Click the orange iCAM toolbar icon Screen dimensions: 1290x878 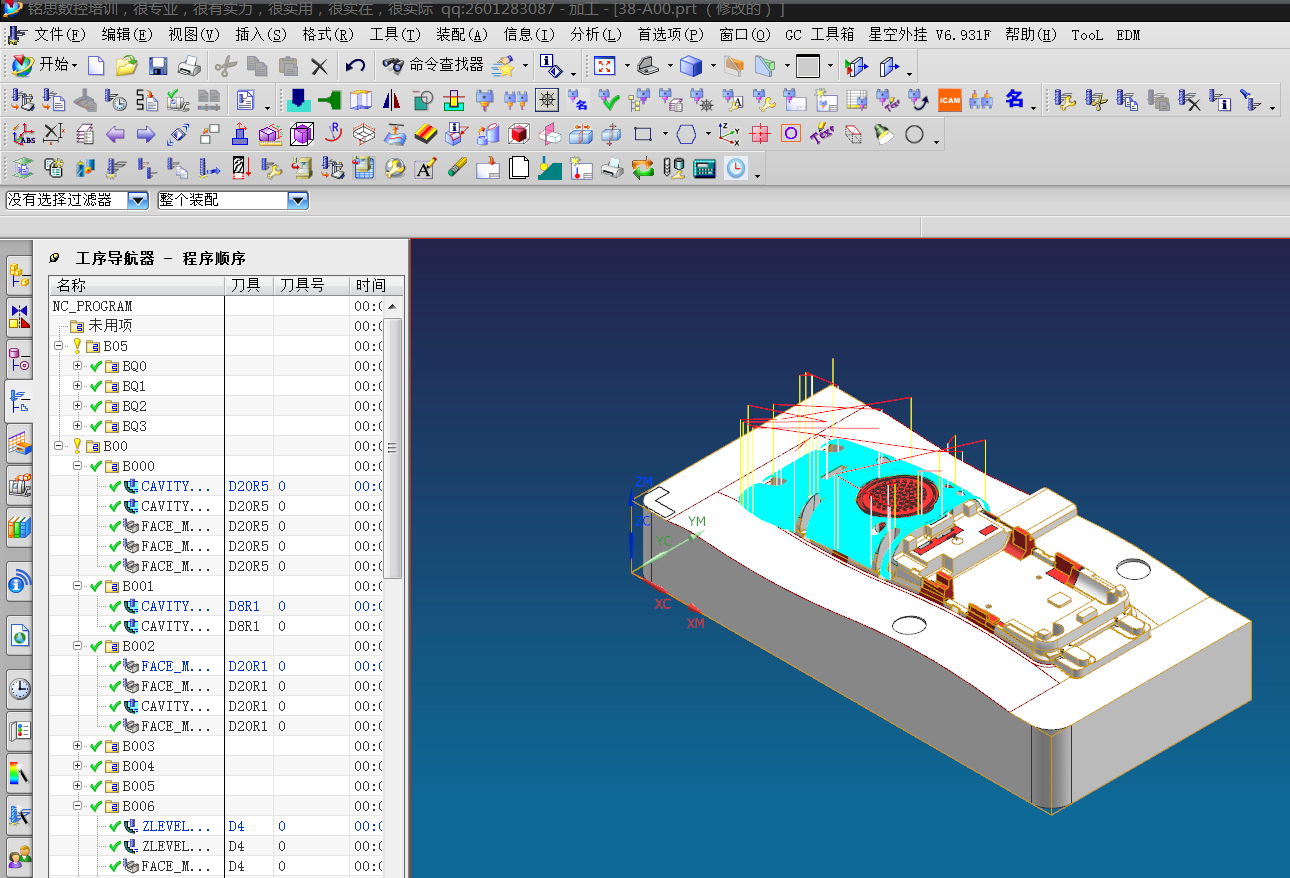(949, 100)
